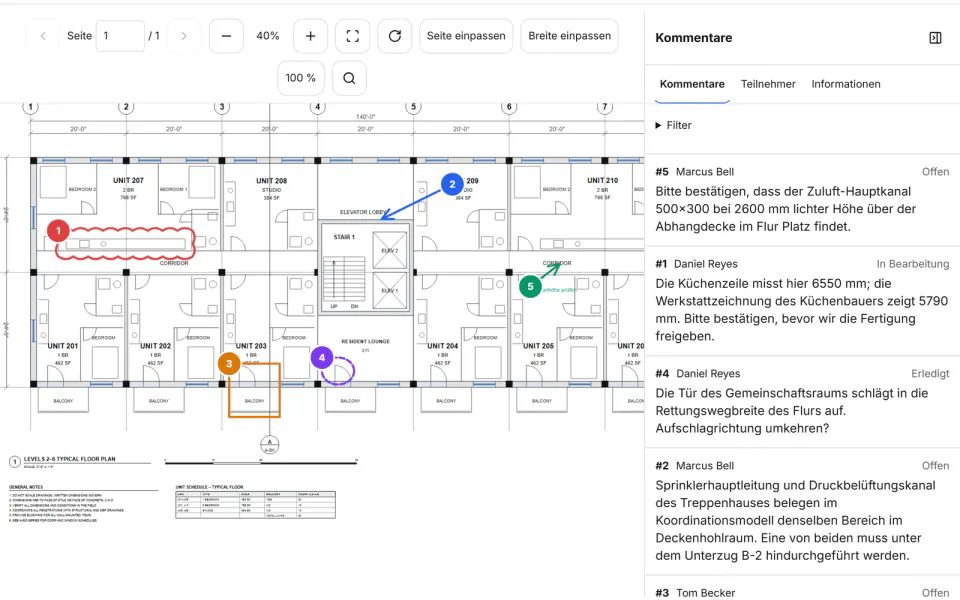Click the 40% zoom level readout

point(268,36)
